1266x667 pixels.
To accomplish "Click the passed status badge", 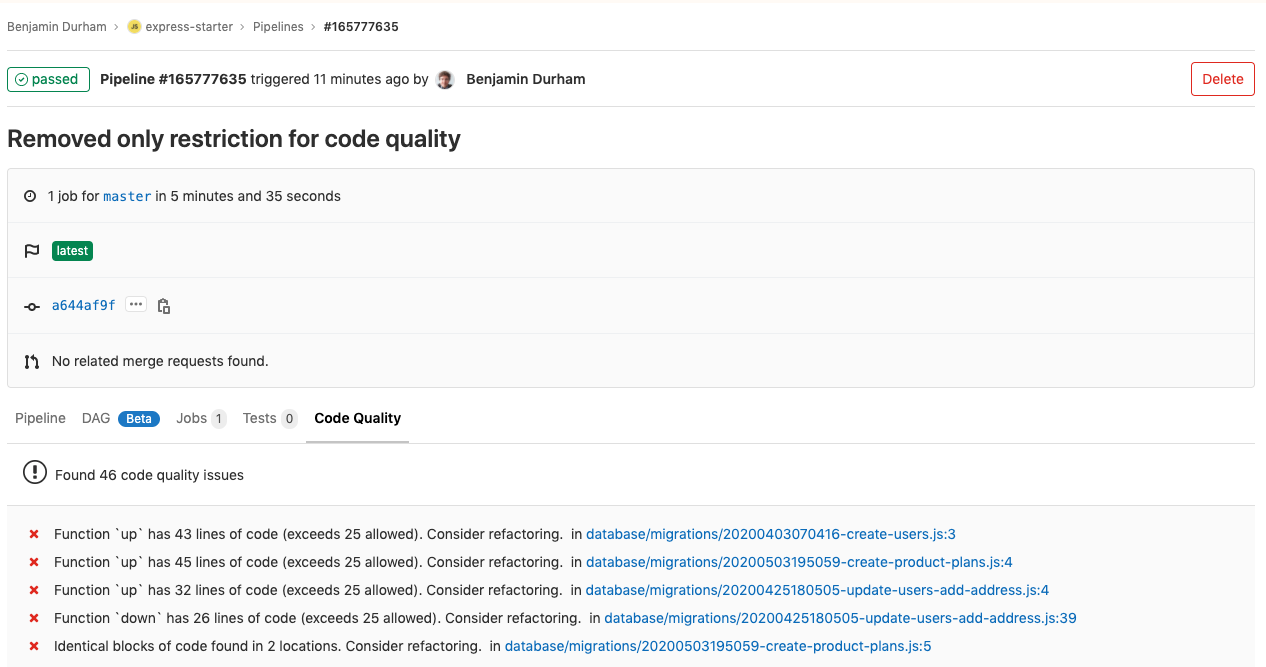I will tap(48, 79).
